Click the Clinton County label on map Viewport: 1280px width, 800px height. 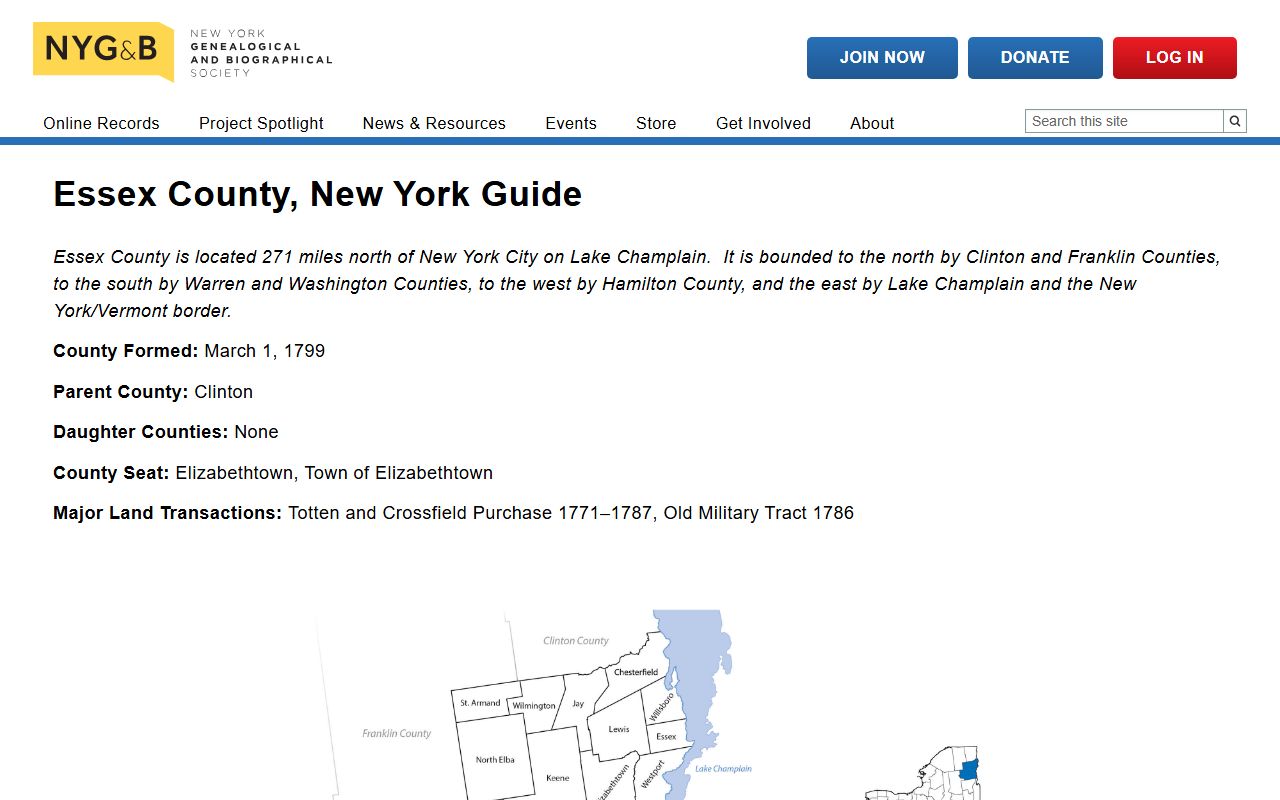pyautogui.click(x=576, y=641)
